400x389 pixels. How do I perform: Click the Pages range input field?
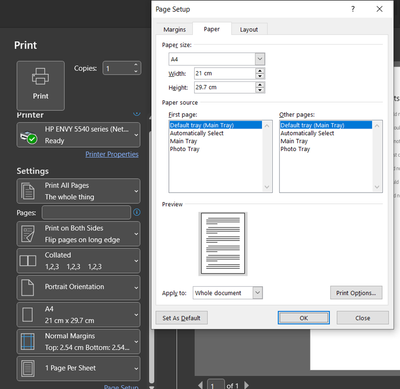[86, 212]
